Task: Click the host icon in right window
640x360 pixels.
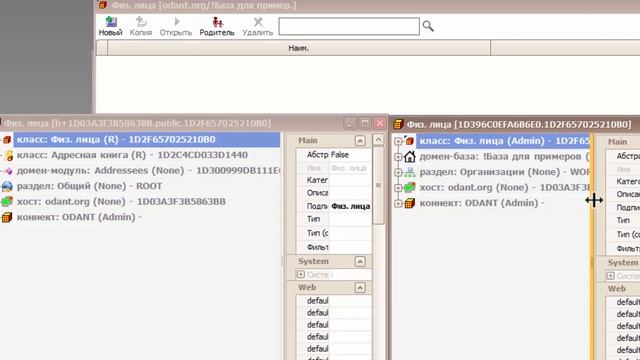Action: [410, 187]
